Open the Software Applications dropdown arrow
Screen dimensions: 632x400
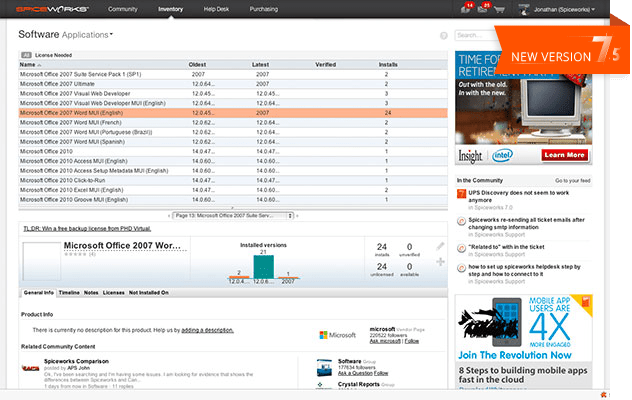pos(111,35)
